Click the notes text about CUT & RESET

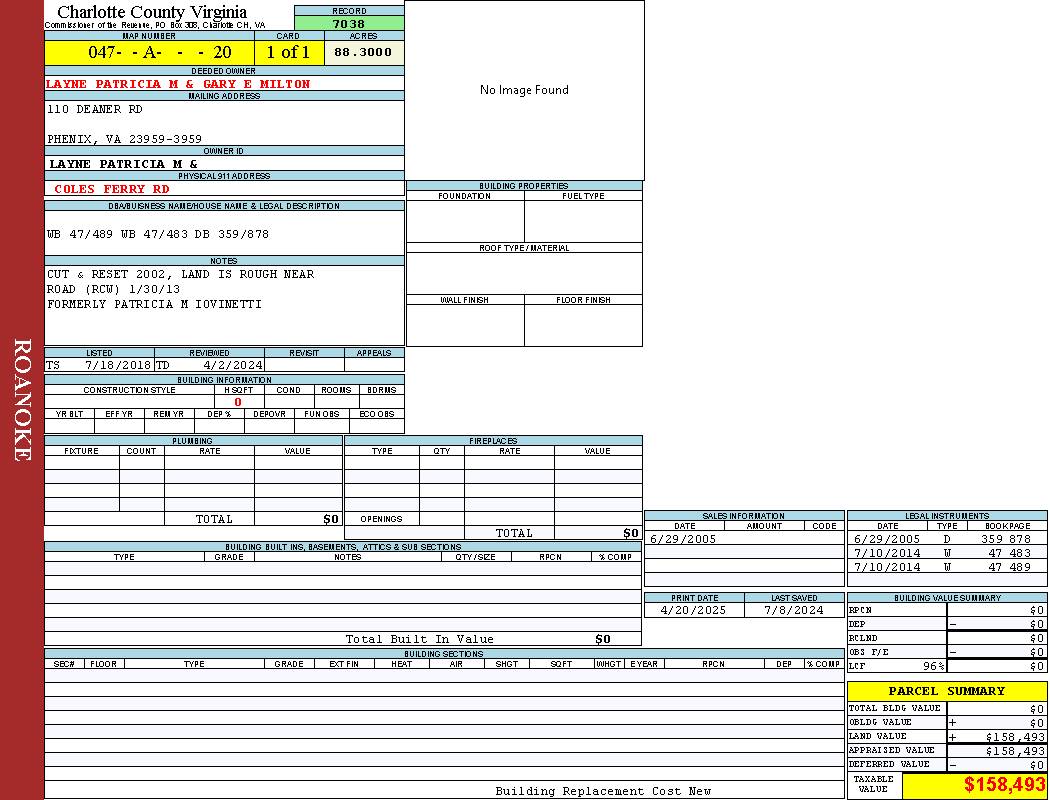click(180, 274)
